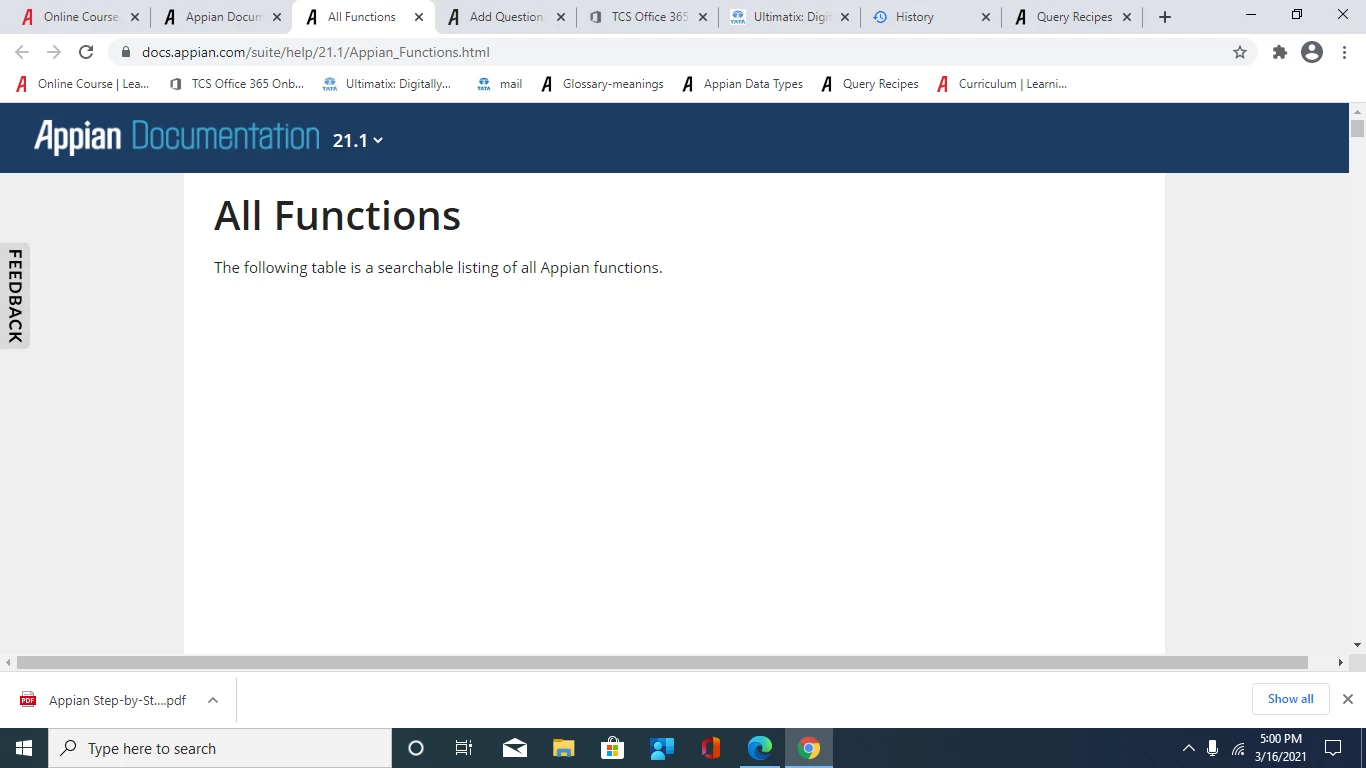The width and height of the screenshot is (1366, 768).
Task: Open File Explorer from the taskbar
Action: (564, 748)
